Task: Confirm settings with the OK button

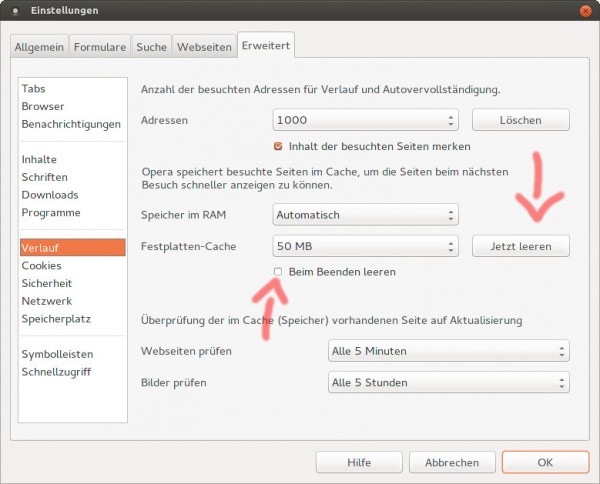Action: point(545,463)
